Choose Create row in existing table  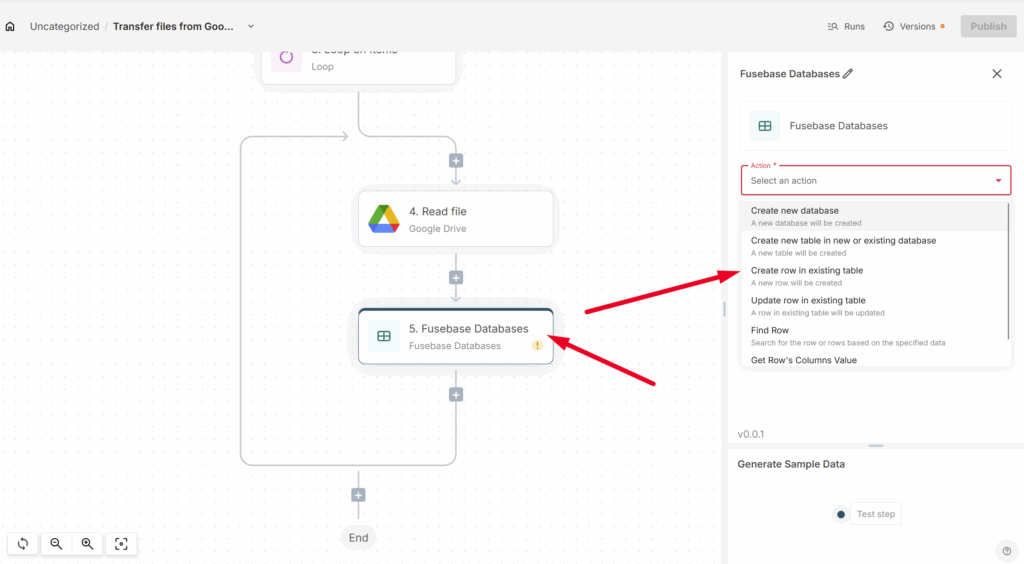(807, 271)
